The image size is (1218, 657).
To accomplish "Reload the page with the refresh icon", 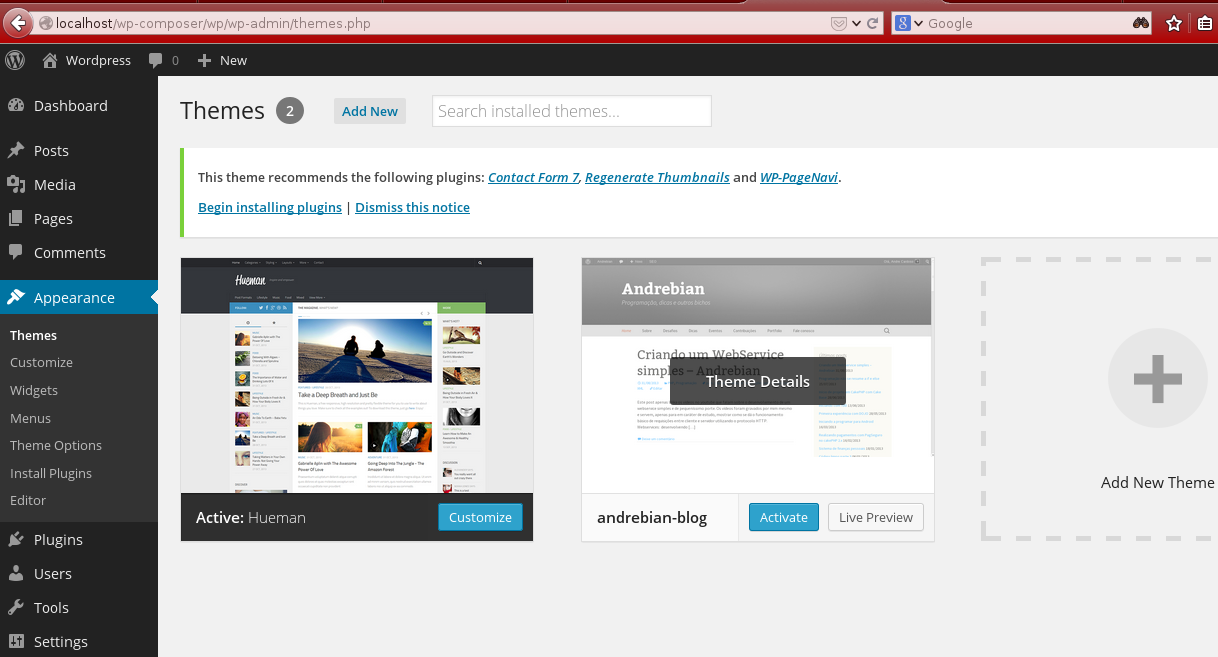I will (x=873, y=23).
